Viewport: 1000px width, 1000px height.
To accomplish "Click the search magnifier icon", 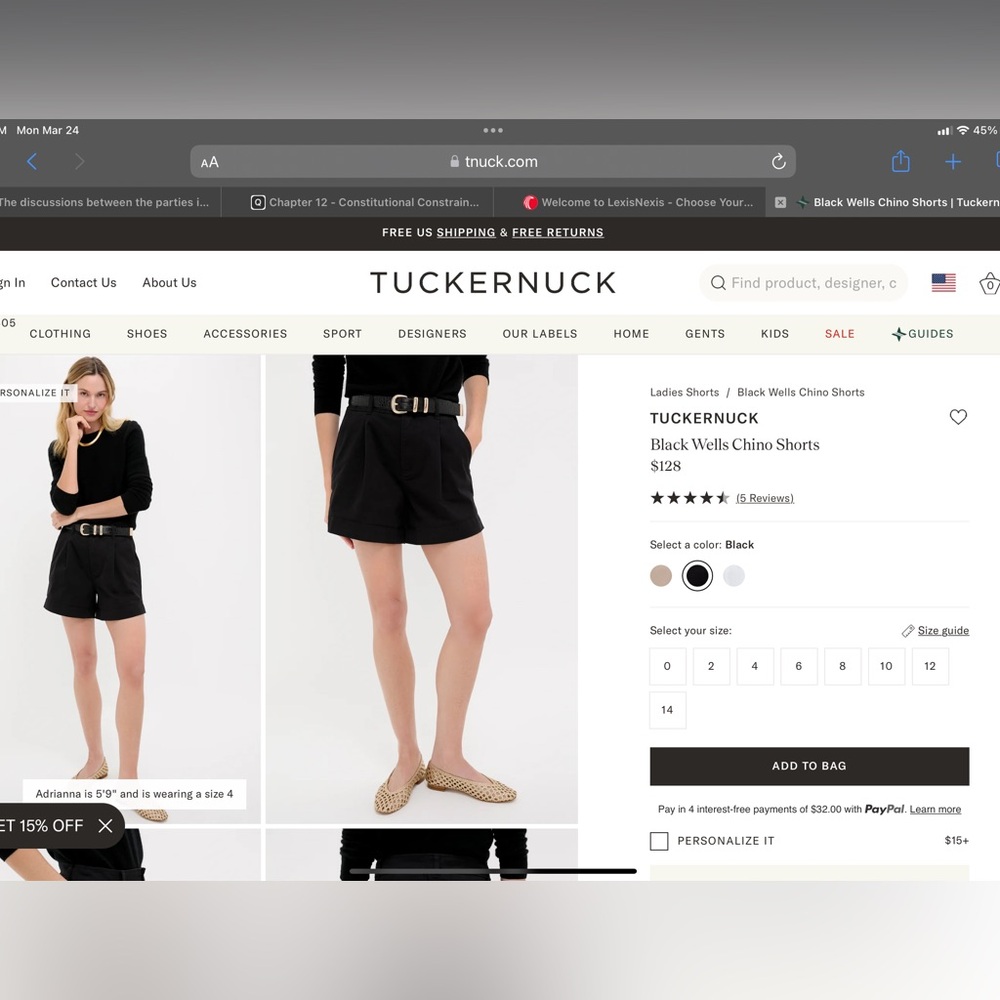I will click(718, 283).
